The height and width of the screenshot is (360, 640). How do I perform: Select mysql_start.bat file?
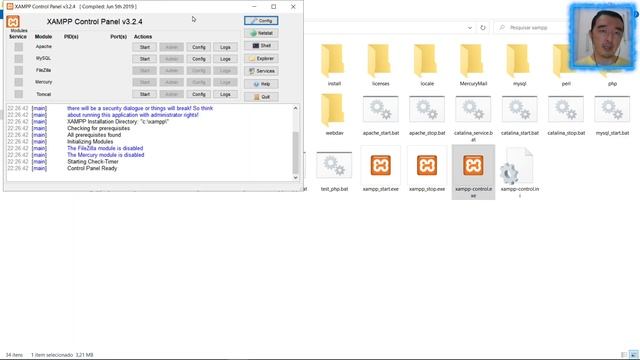click(612, 116)
